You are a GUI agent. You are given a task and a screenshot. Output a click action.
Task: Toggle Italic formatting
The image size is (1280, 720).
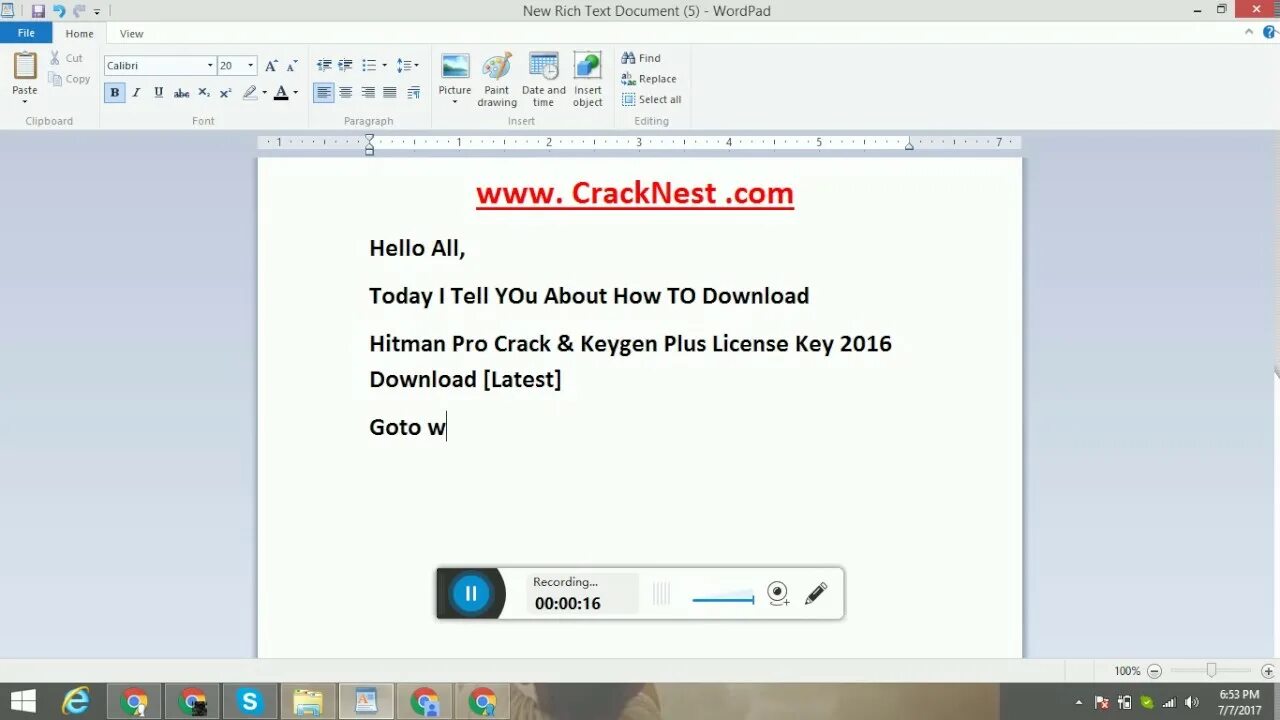coord(136,93)
